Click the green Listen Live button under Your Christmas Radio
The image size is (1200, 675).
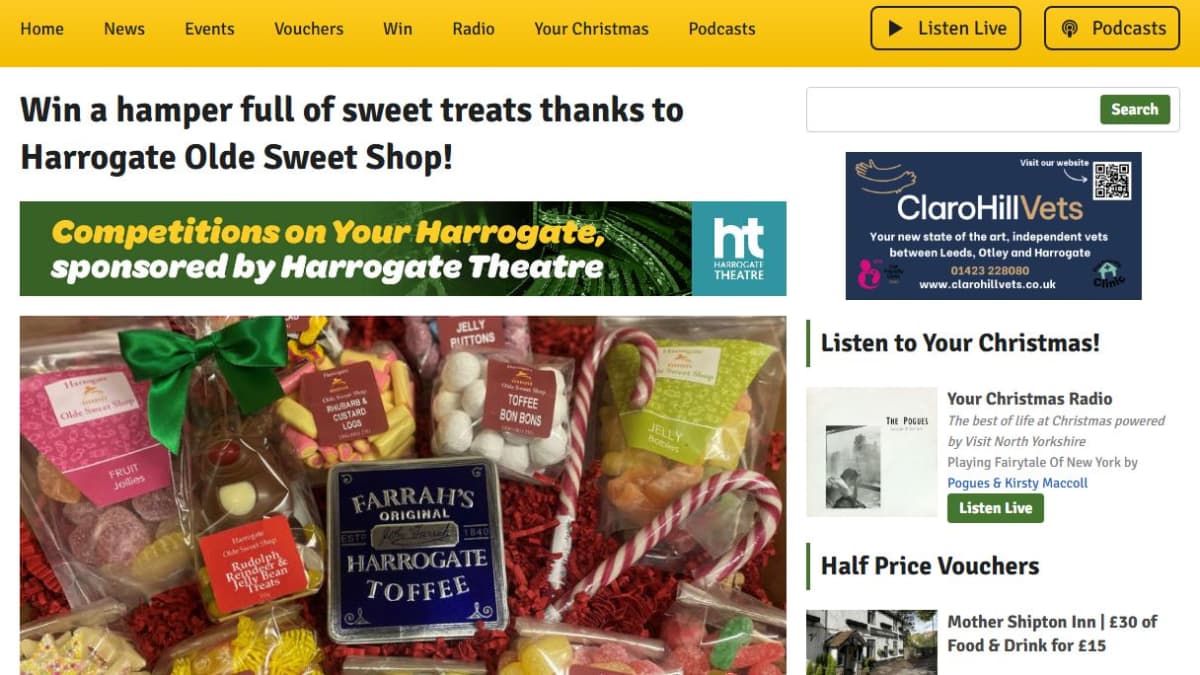point(995,508)
